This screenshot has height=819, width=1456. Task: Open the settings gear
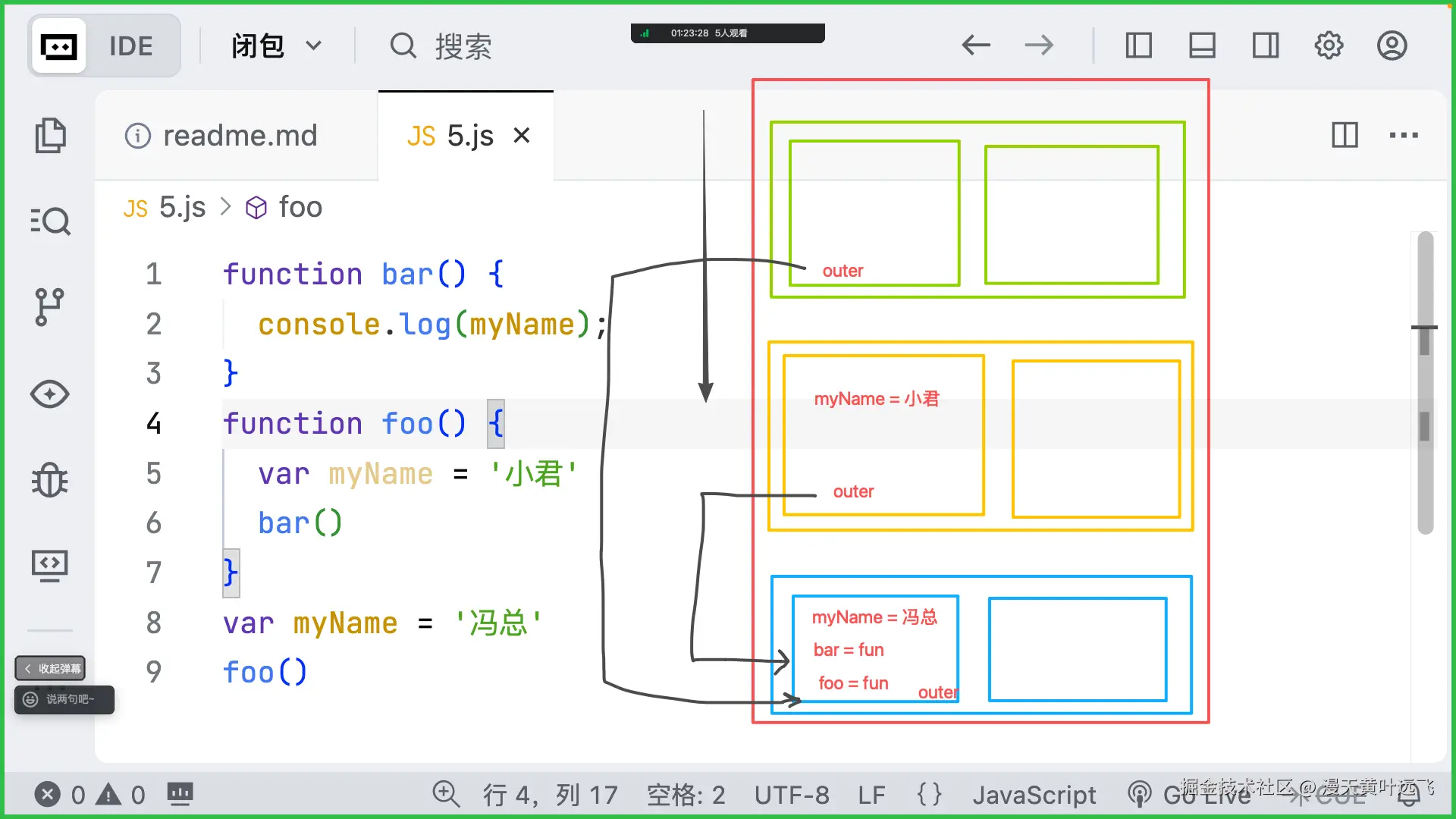tap(1329, 45)
